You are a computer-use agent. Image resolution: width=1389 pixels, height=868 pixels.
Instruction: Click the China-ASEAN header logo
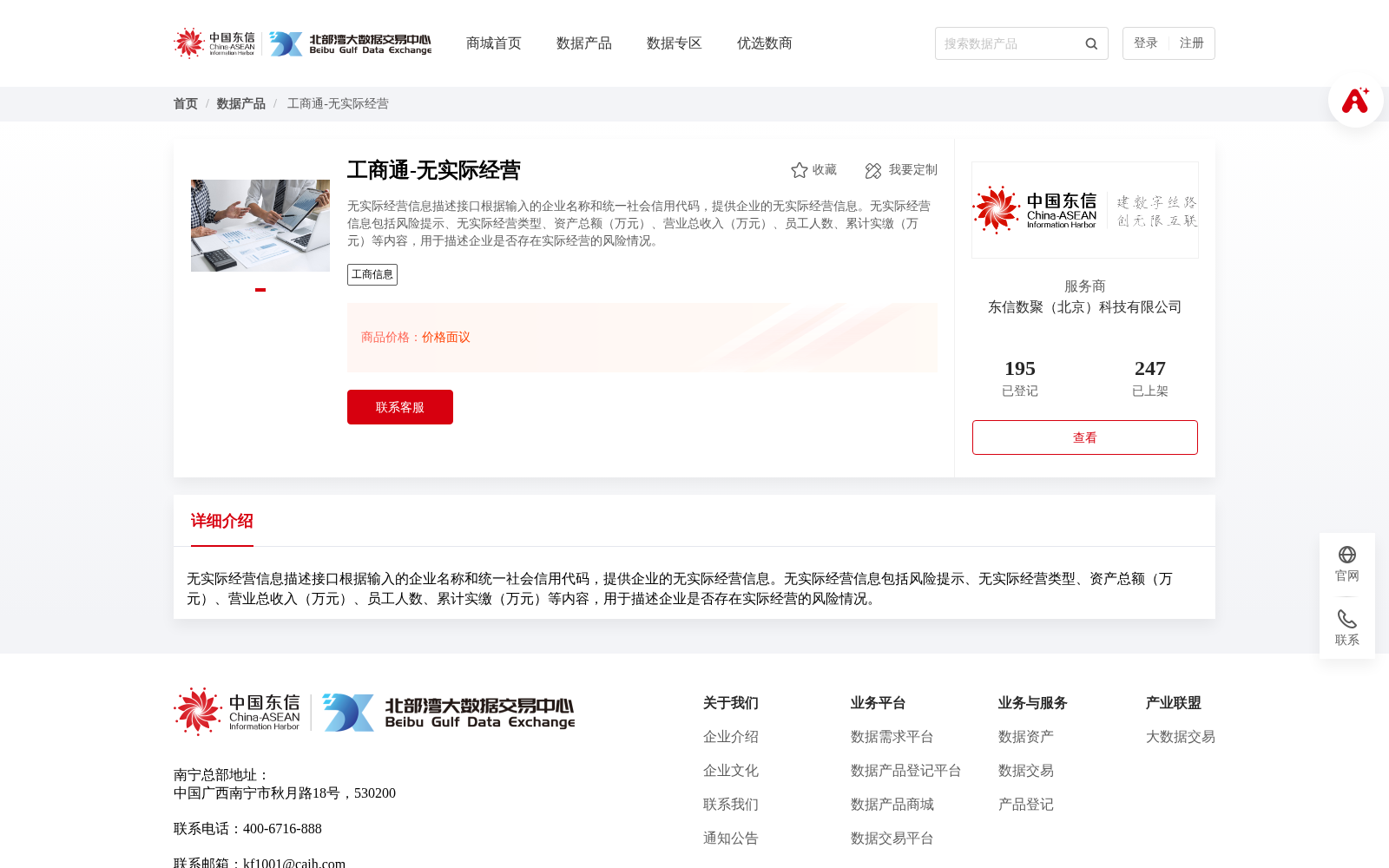coord(214,43)
